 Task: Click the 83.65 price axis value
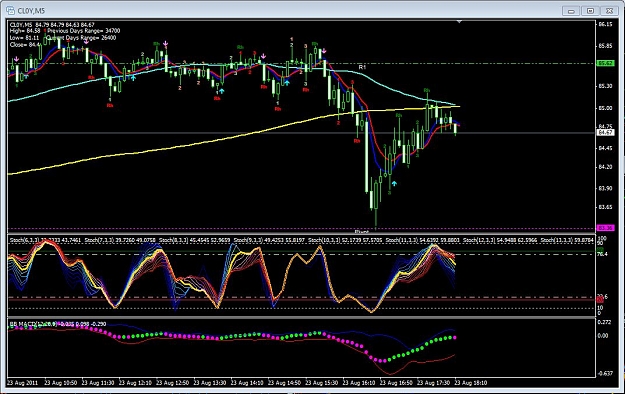(x=605, y=207)
